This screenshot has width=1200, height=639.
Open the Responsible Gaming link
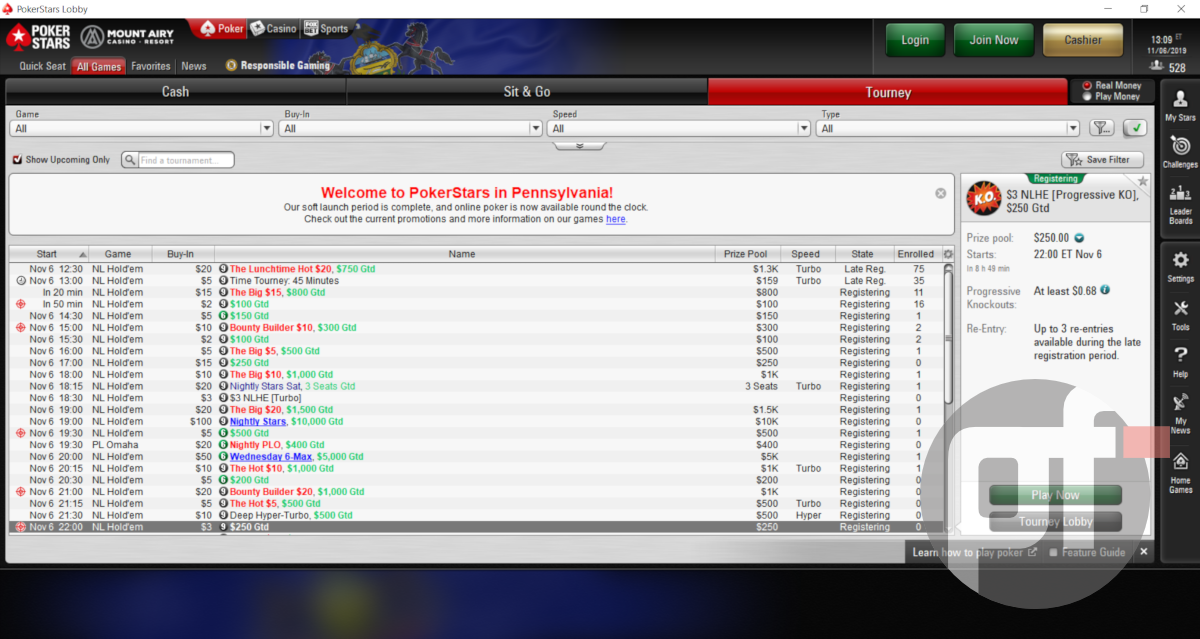point(278,66)
